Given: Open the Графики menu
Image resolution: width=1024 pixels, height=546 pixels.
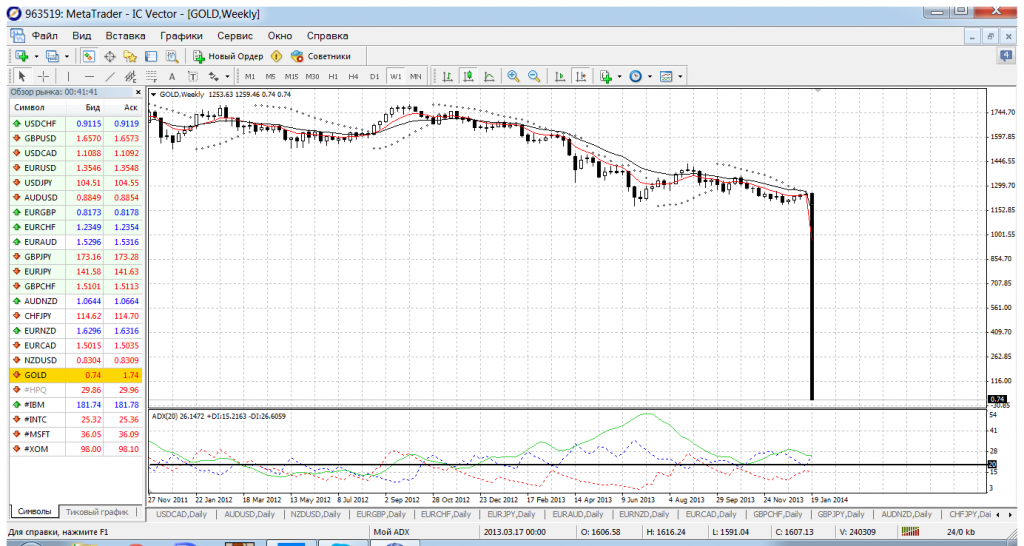Looking at the screenshot, I should (182, 36).
